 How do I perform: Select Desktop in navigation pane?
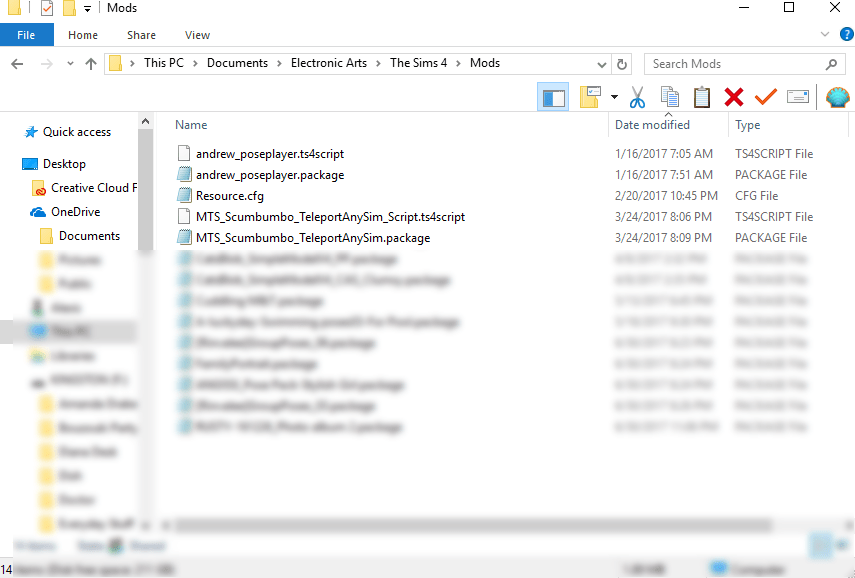click(x=64, y=164)
